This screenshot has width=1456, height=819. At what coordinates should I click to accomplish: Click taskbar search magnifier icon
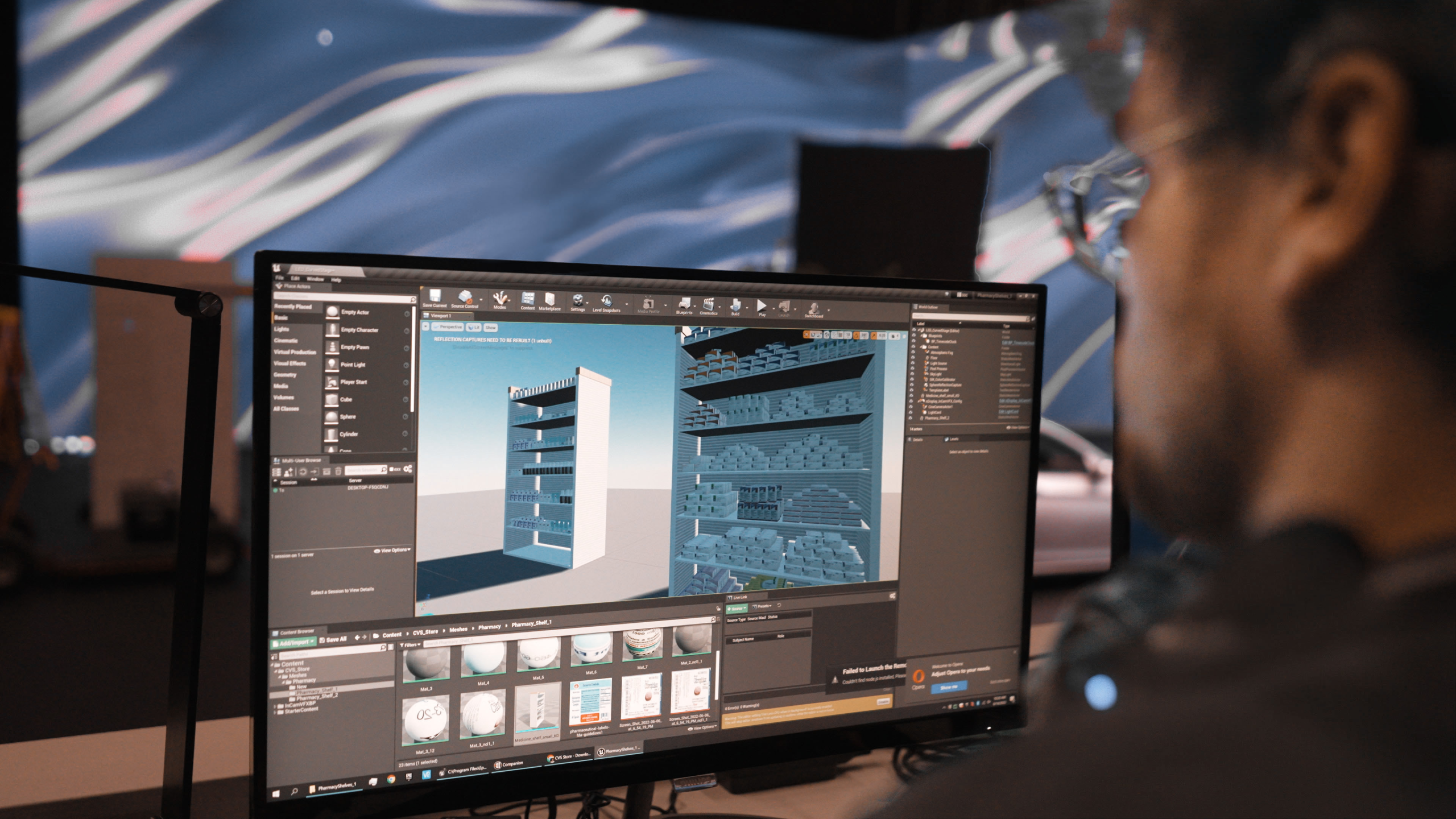tap(295, 792)
